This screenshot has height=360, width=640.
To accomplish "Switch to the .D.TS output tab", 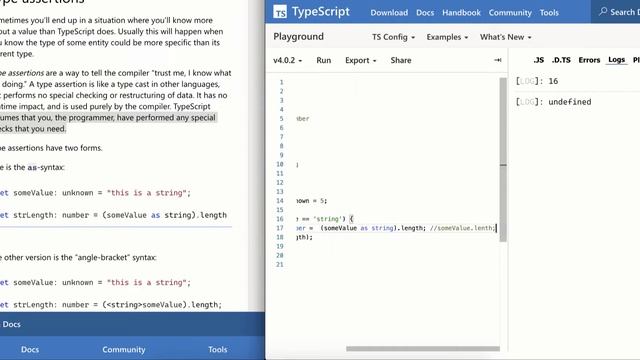I will tap(561, 60).
